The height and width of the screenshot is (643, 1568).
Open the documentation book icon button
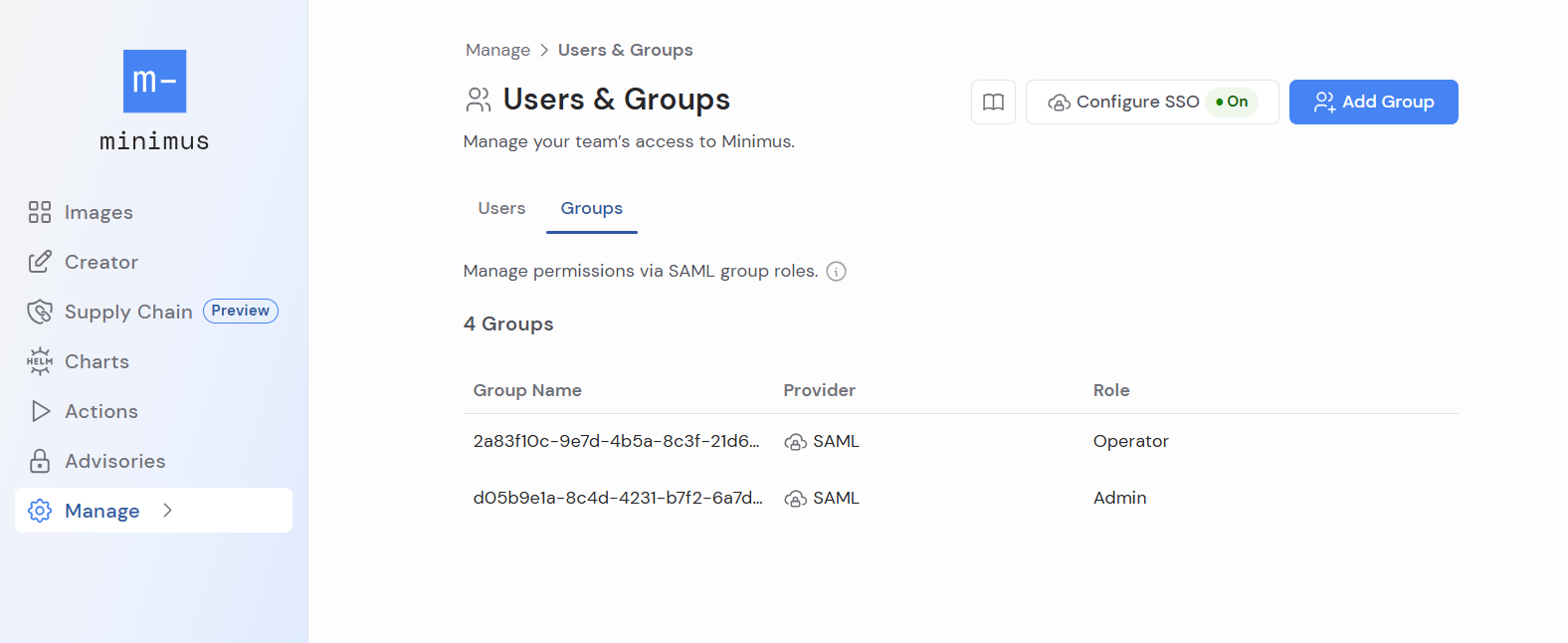tap(993, 102)
